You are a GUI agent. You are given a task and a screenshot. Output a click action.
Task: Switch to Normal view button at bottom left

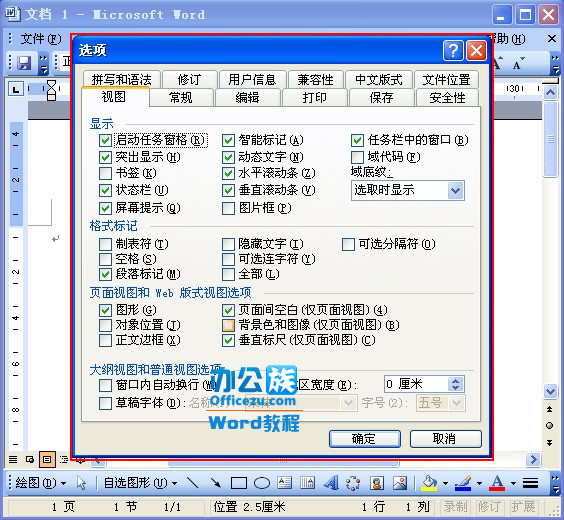13,459
